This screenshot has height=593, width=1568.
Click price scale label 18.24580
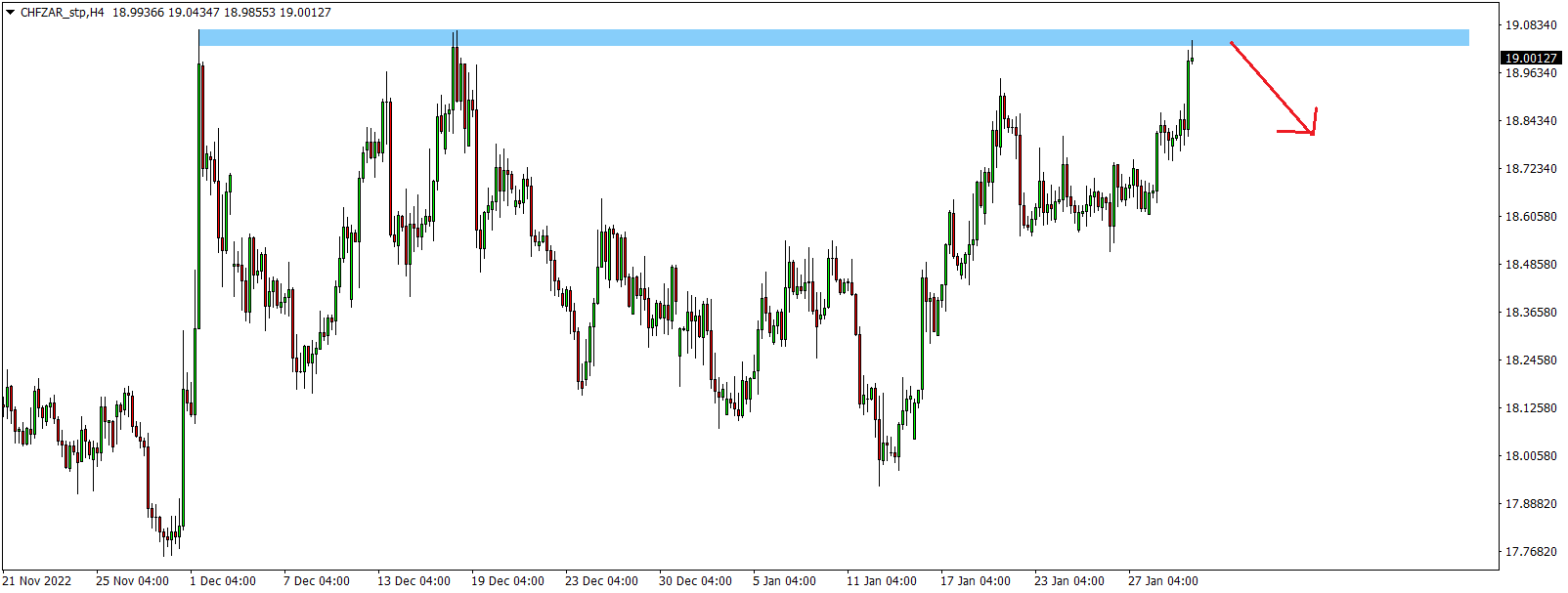click(x=1531, y=360)
